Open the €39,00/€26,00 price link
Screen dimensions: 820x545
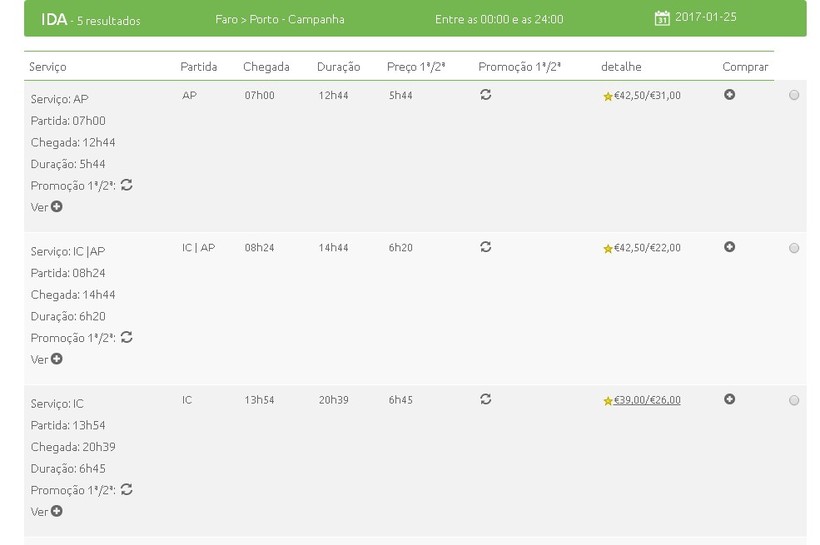(647, 400)
